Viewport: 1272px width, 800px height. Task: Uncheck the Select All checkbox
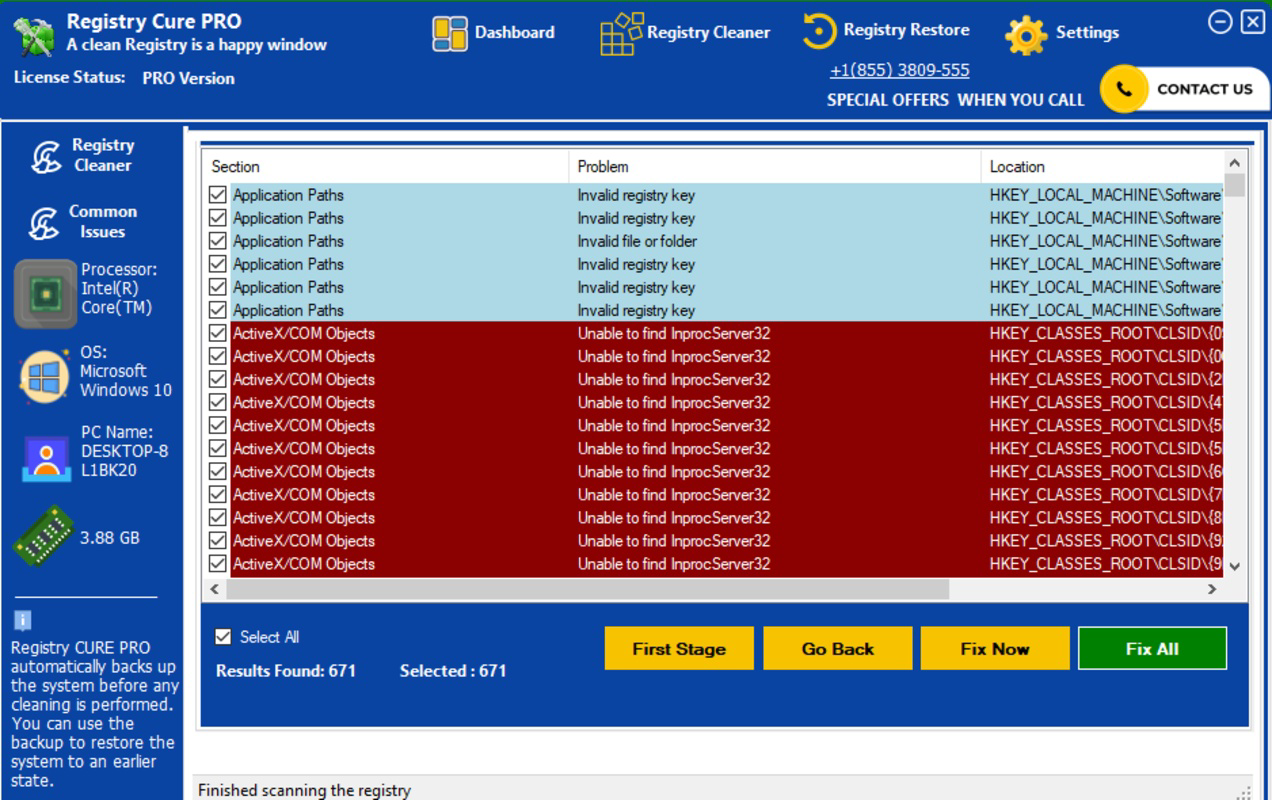coord(224,637)
